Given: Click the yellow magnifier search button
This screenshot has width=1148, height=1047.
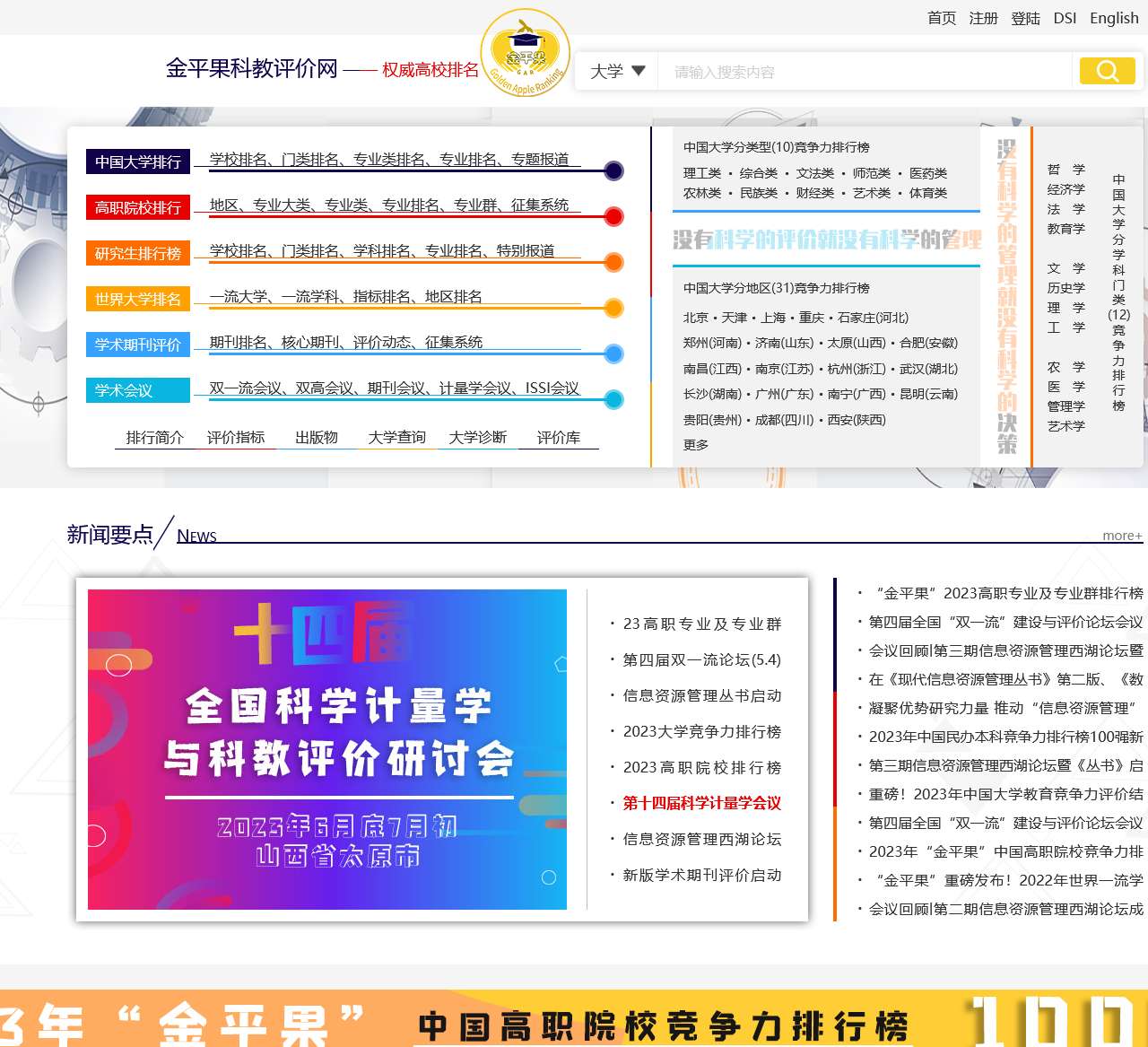Looking at the screenshot, I should tap(1108, 71).
